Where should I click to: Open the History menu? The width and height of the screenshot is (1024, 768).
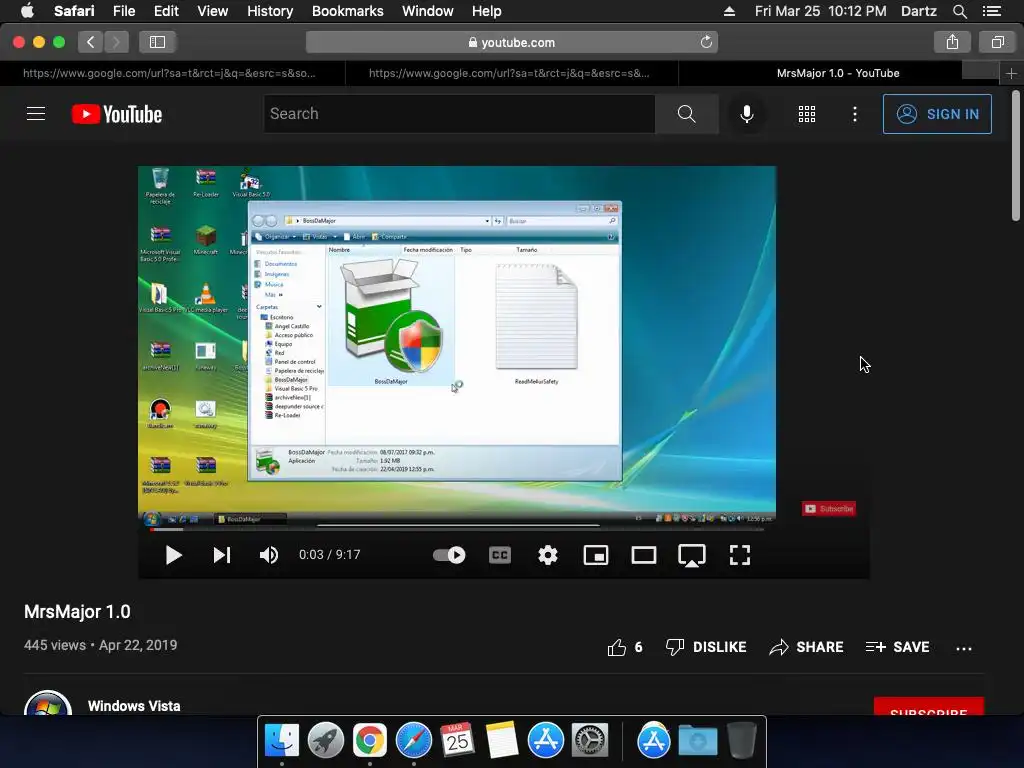click(x=270, y=11)
